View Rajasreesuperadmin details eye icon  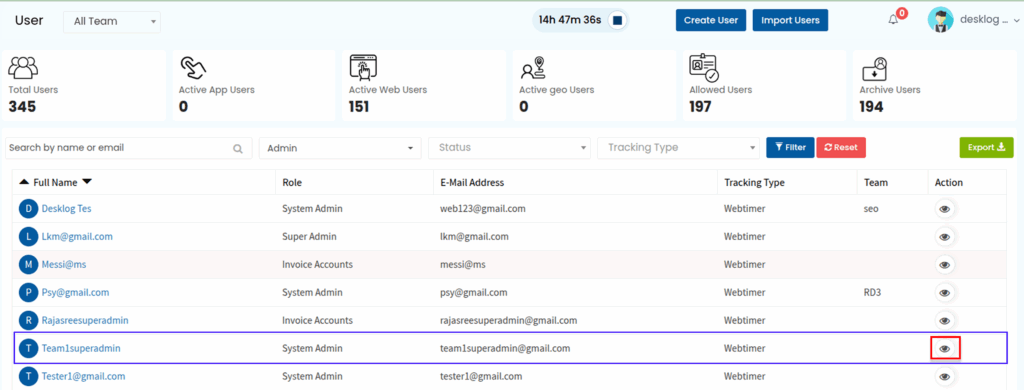coord(944,321)
